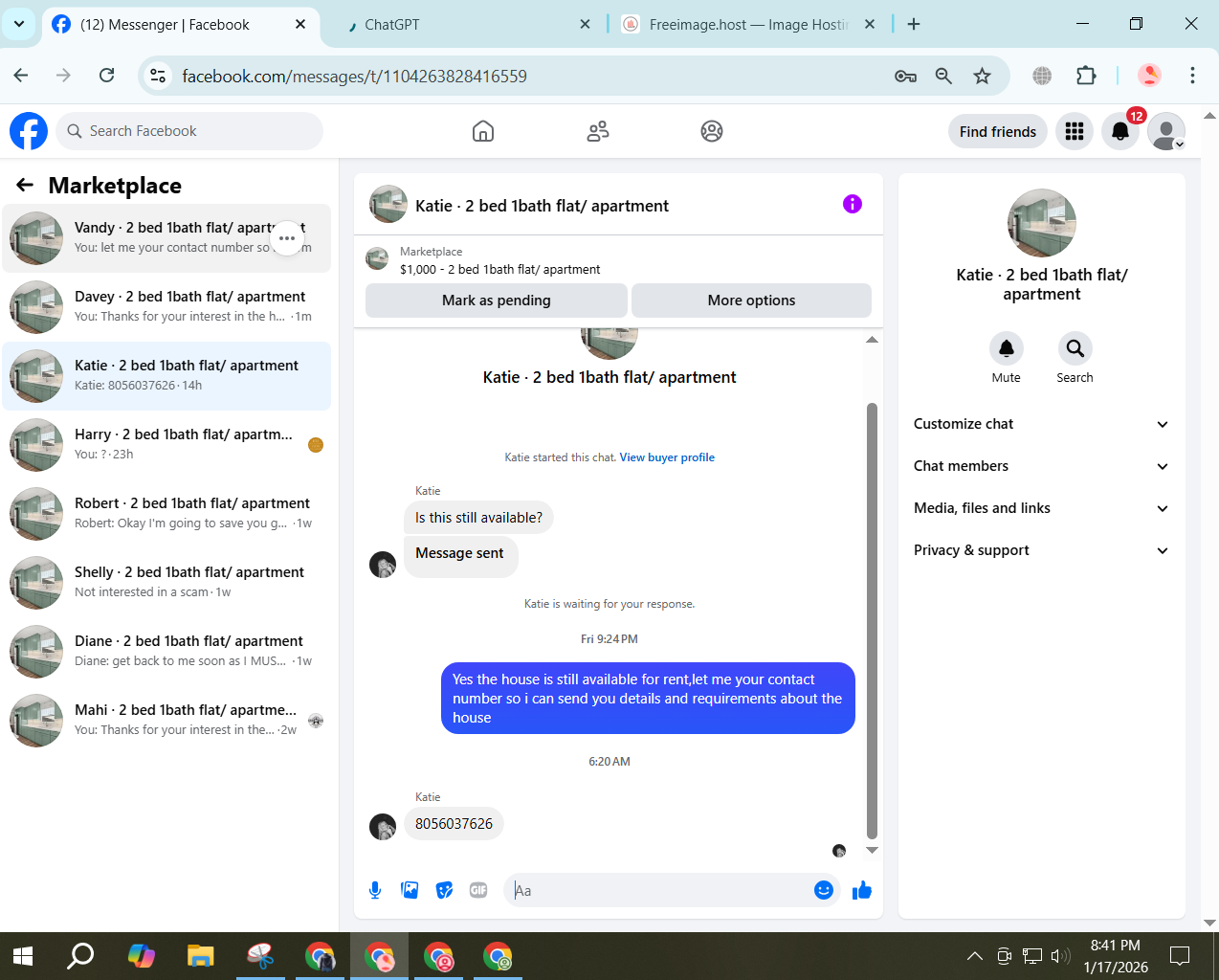1219x980 pixels.
Task: Open conversation information purple icon
Action: (x=853, y=204)
